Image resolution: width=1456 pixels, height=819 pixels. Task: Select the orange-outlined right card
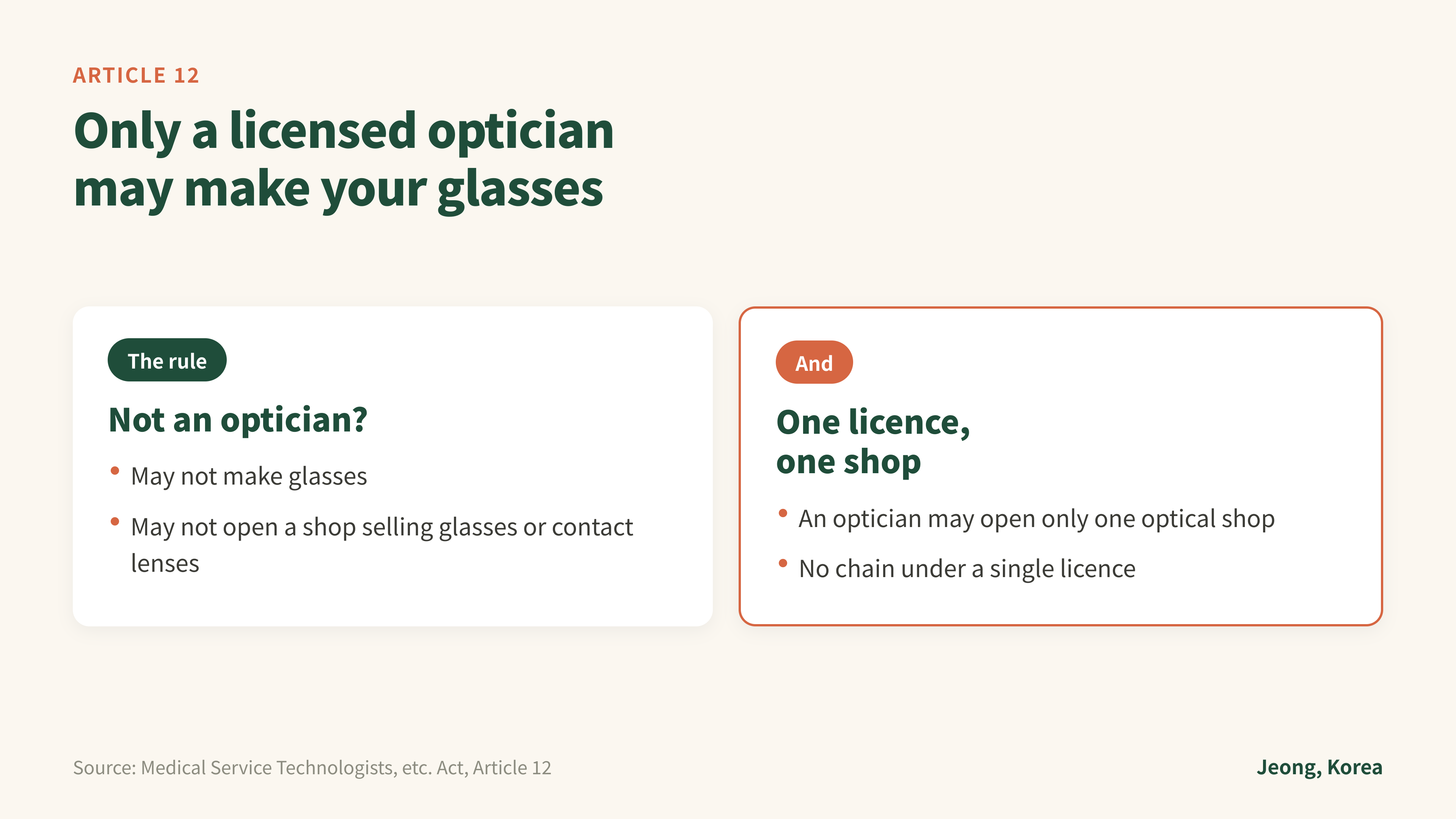[1061, 466]
